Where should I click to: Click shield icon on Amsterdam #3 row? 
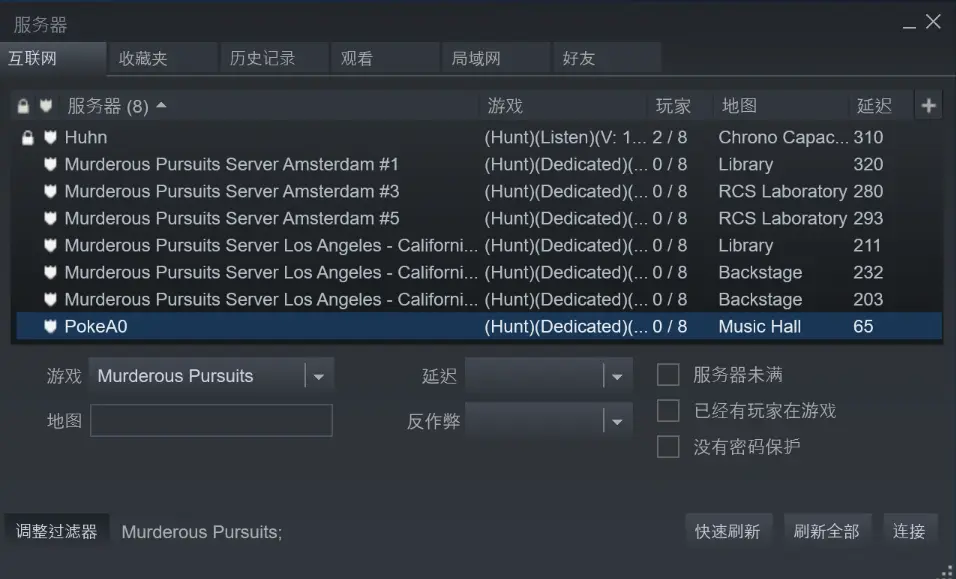pyautogui.click(x=50, y=191)
